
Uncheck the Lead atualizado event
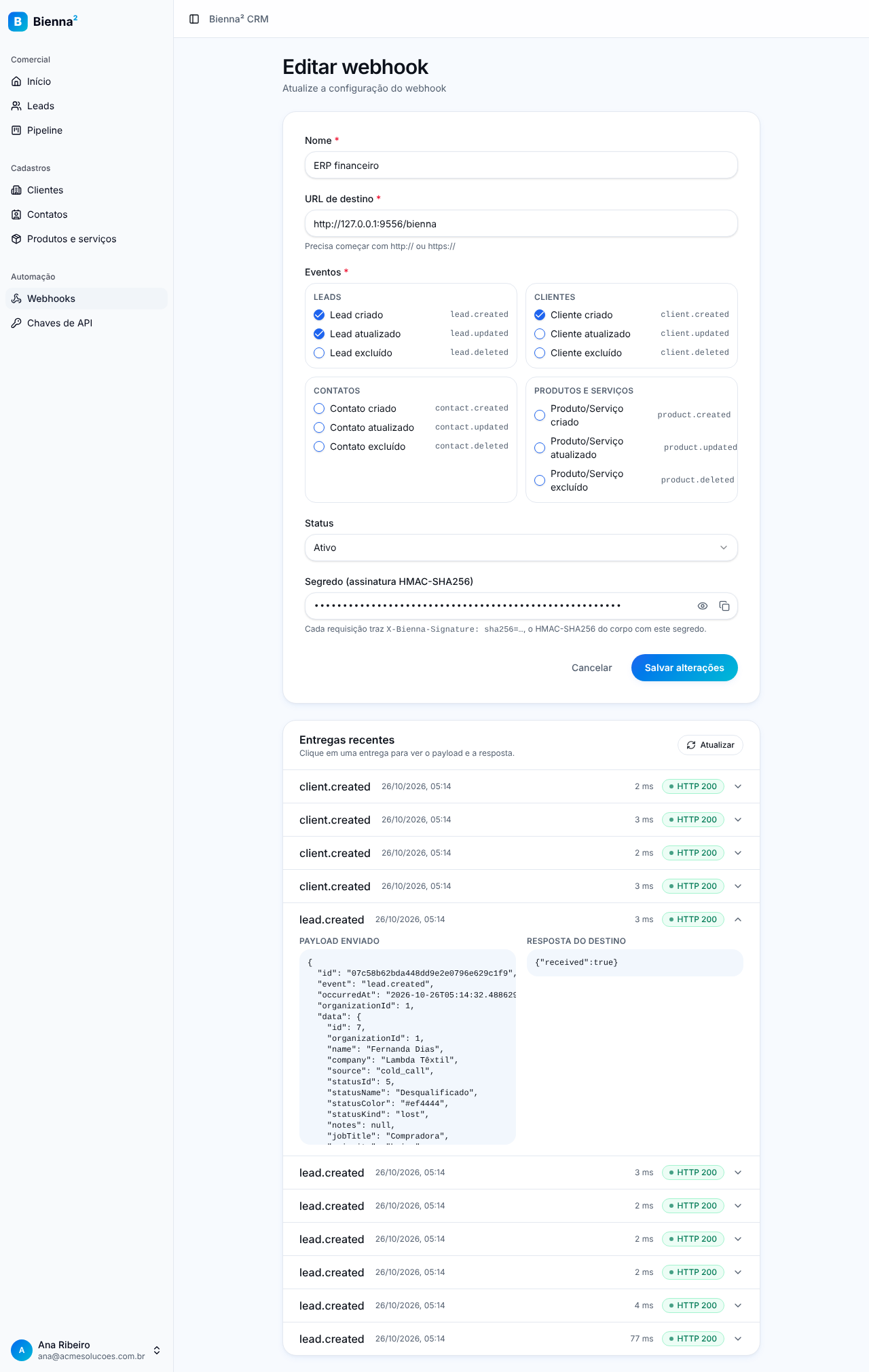[x=319, y=334]
